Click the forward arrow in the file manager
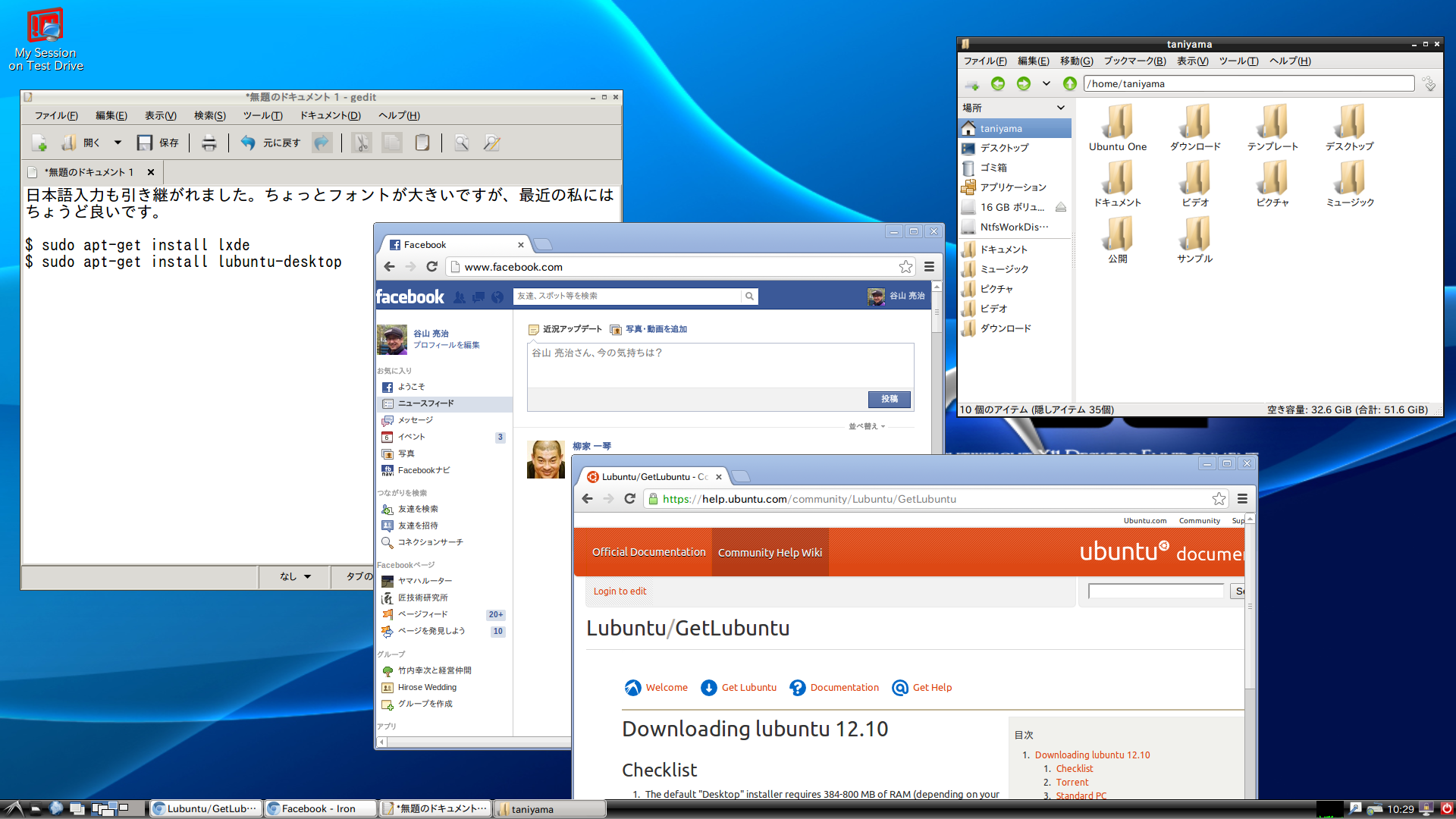Viewport: 1456px width, 819px height. click(1024, 83)
